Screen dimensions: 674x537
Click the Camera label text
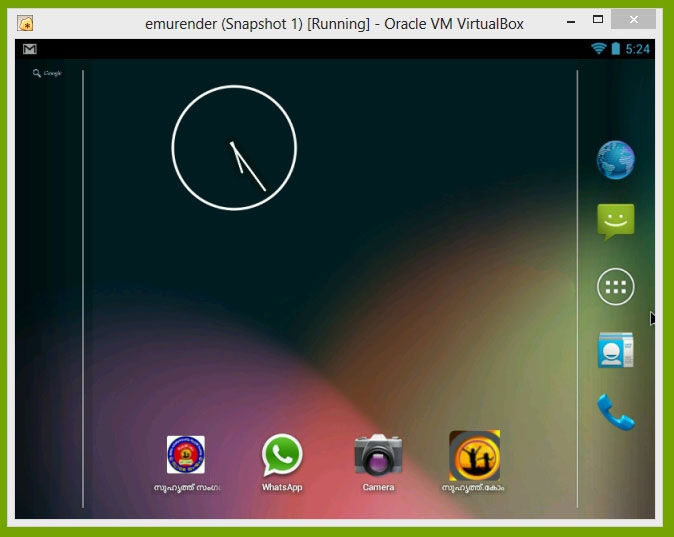(378, 487)
